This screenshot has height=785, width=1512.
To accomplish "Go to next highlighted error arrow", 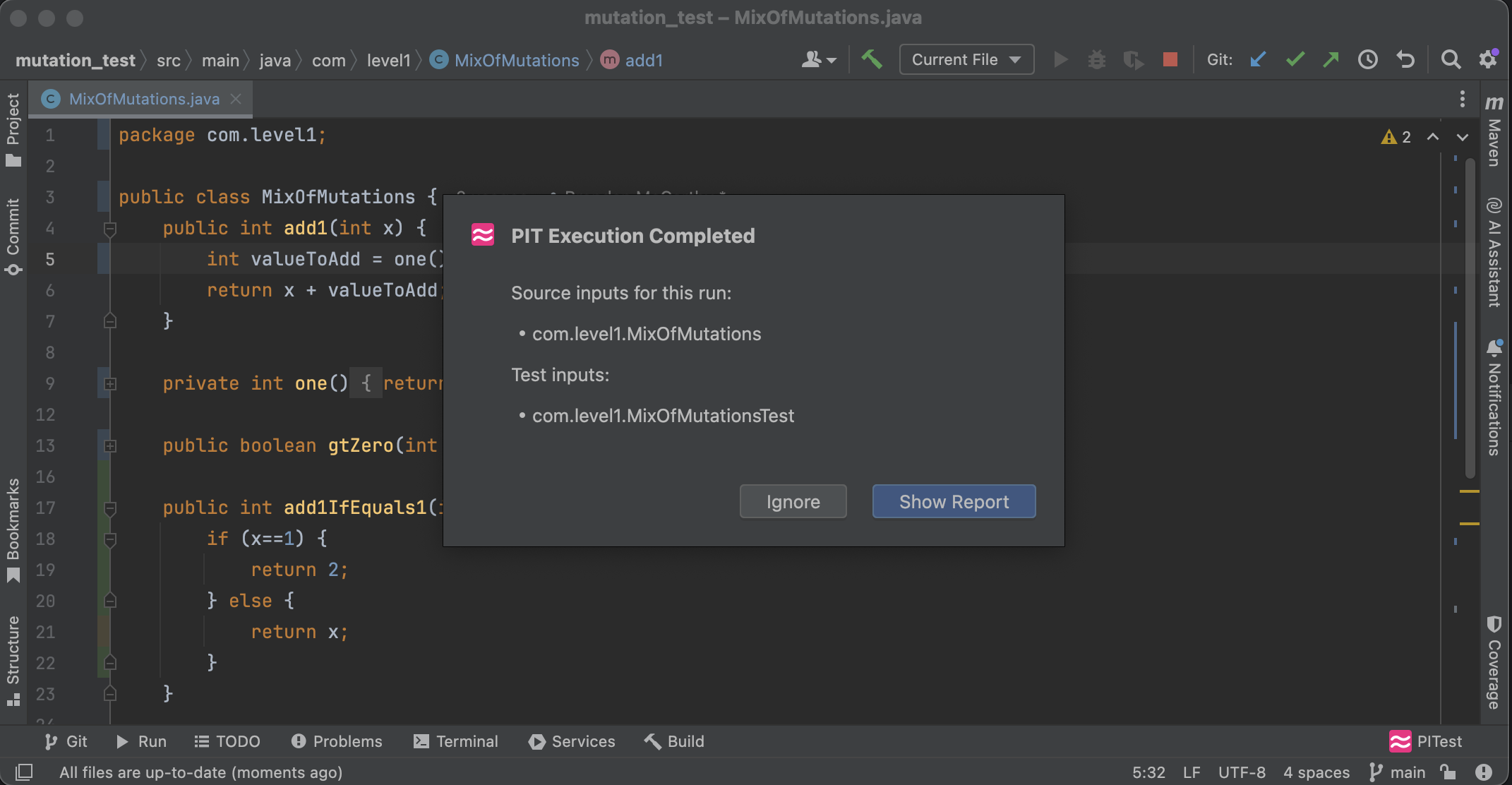I will point(1463,137).
